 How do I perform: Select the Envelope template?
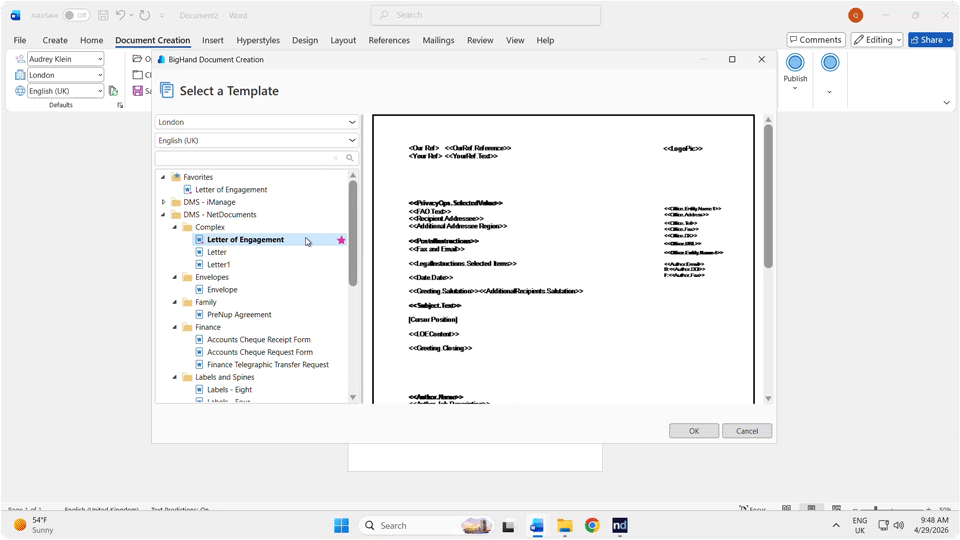pos(222,290)
